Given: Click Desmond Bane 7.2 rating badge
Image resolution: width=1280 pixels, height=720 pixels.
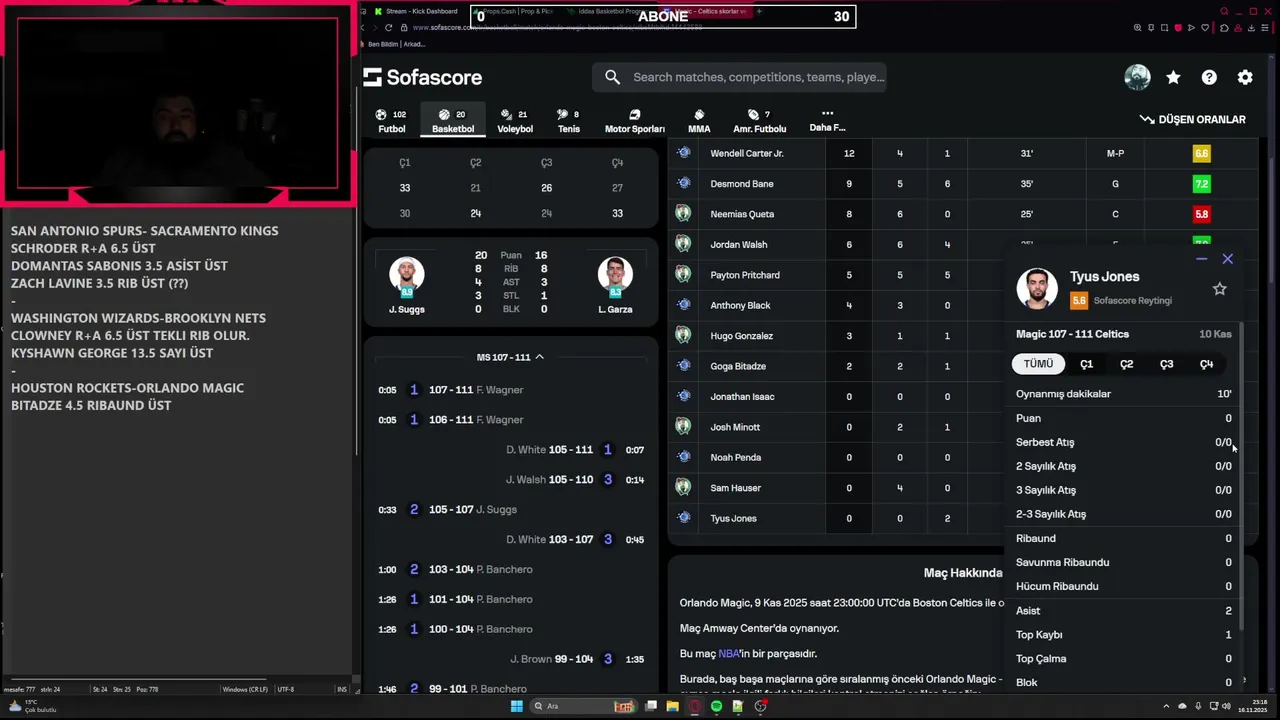Looking at the screenshot, I should [1201, 184].
